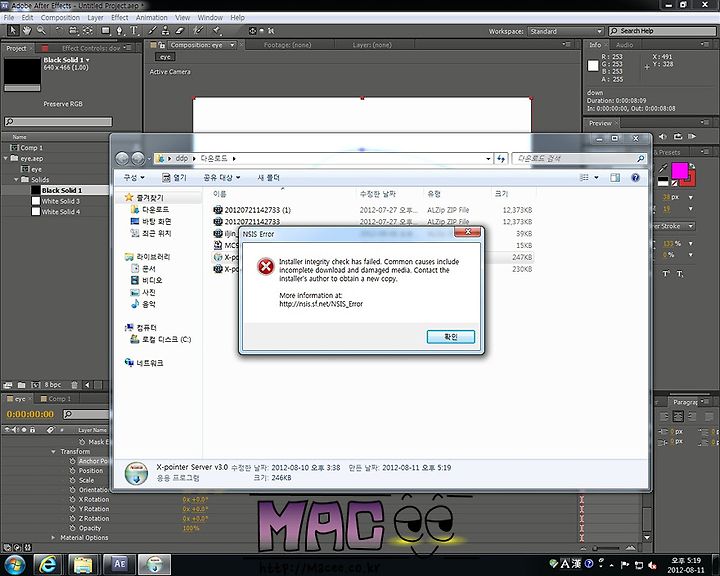Collapse the Solids folder in Project panel

(x=17, y=180)
